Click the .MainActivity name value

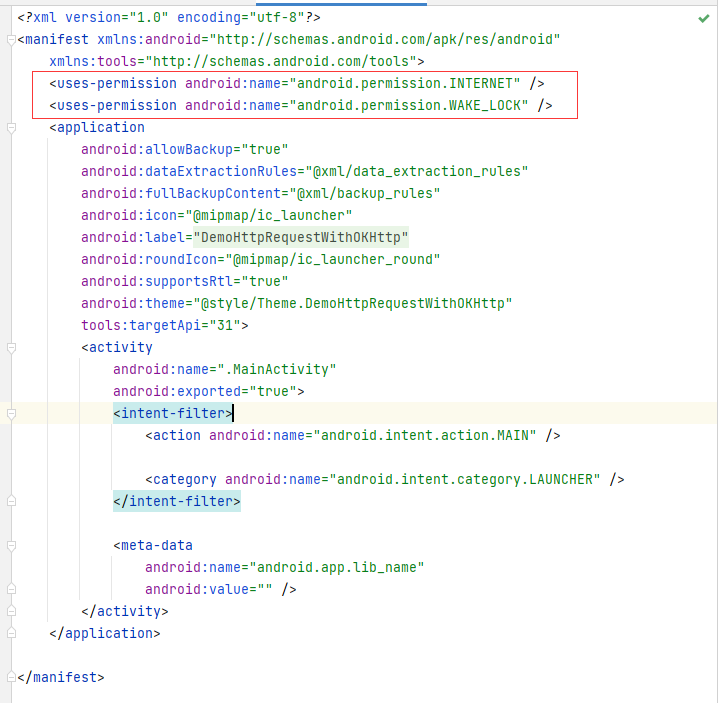(277, 369)
